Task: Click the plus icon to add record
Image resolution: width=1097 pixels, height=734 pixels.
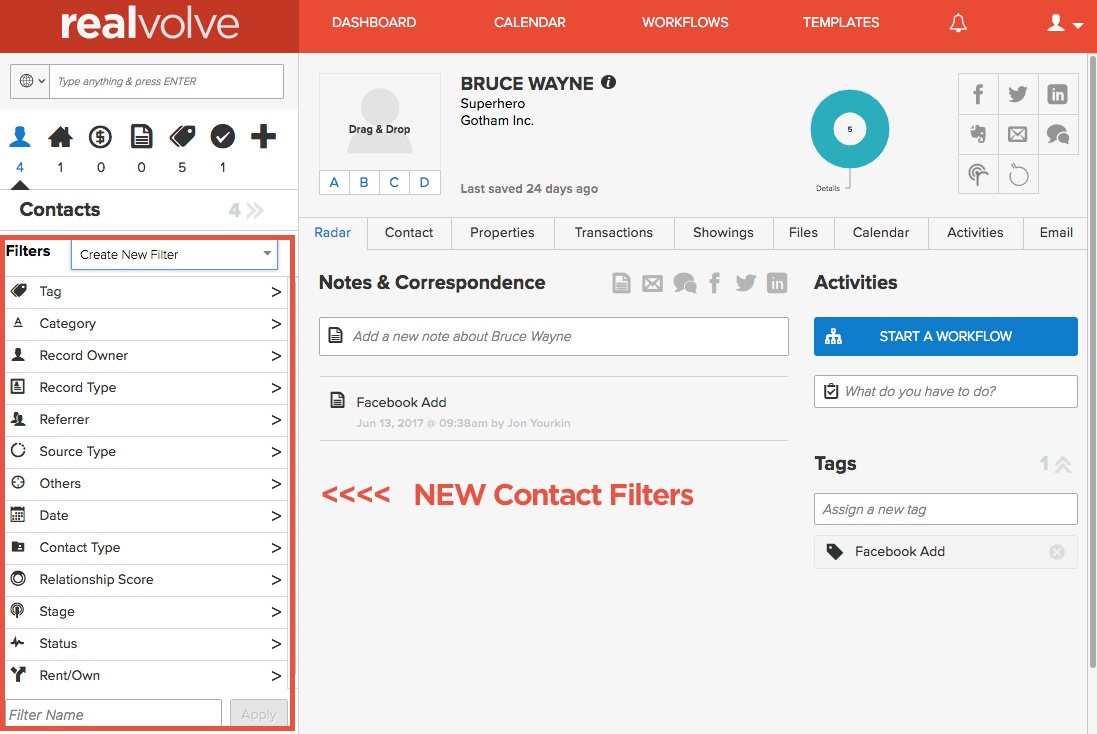Action: [263, 137]
